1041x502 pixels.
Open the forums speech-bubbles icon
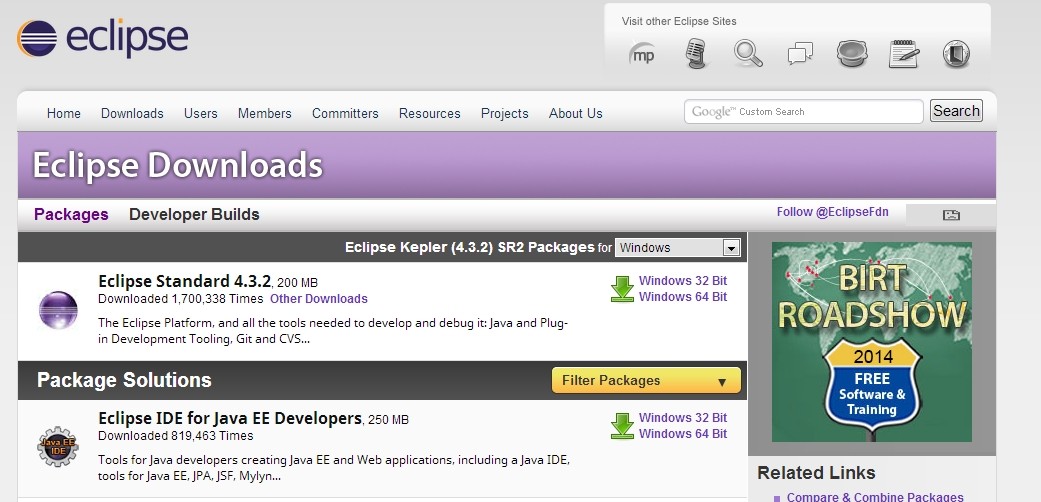click(x=801, y=54)
